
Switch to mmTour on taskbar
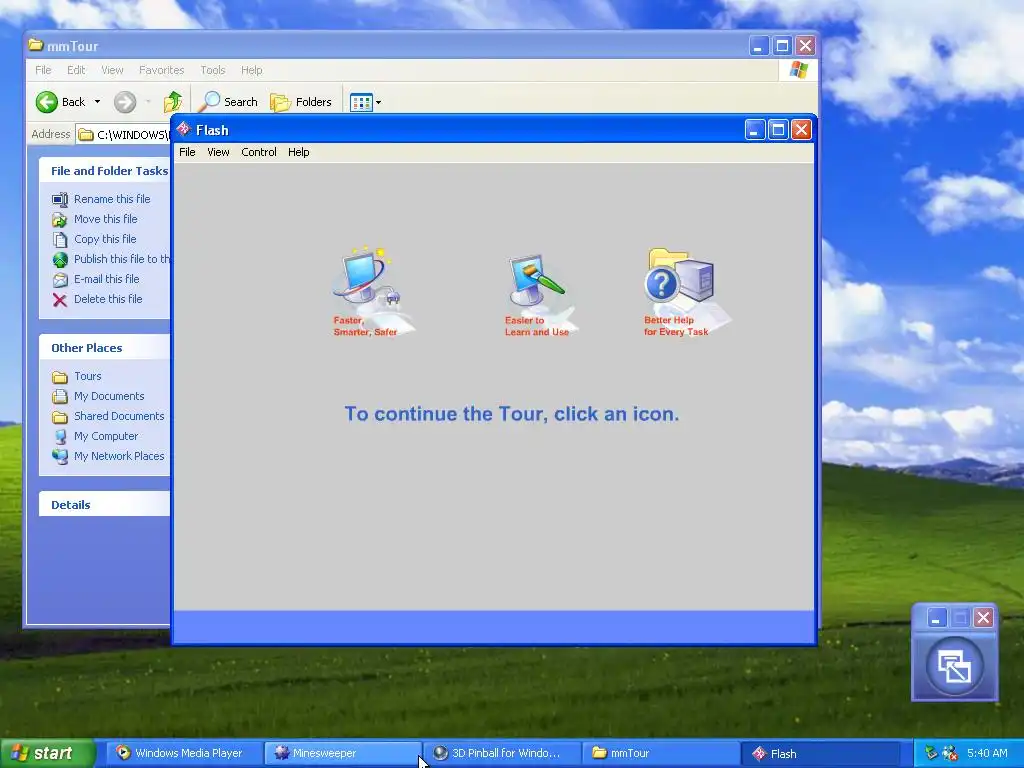[660, 753]
